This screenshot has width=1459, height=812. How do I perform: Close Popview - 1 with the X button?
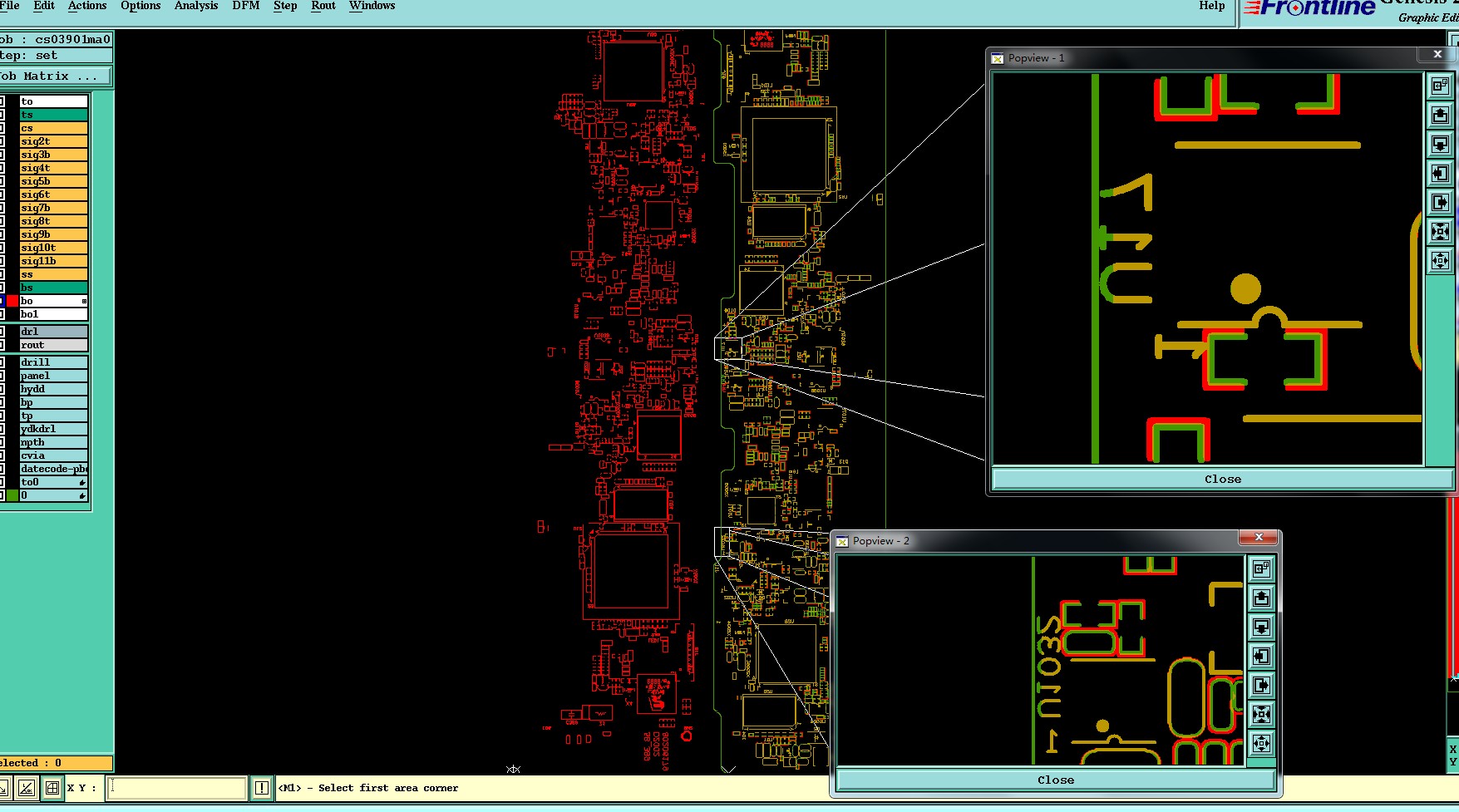1437,54
